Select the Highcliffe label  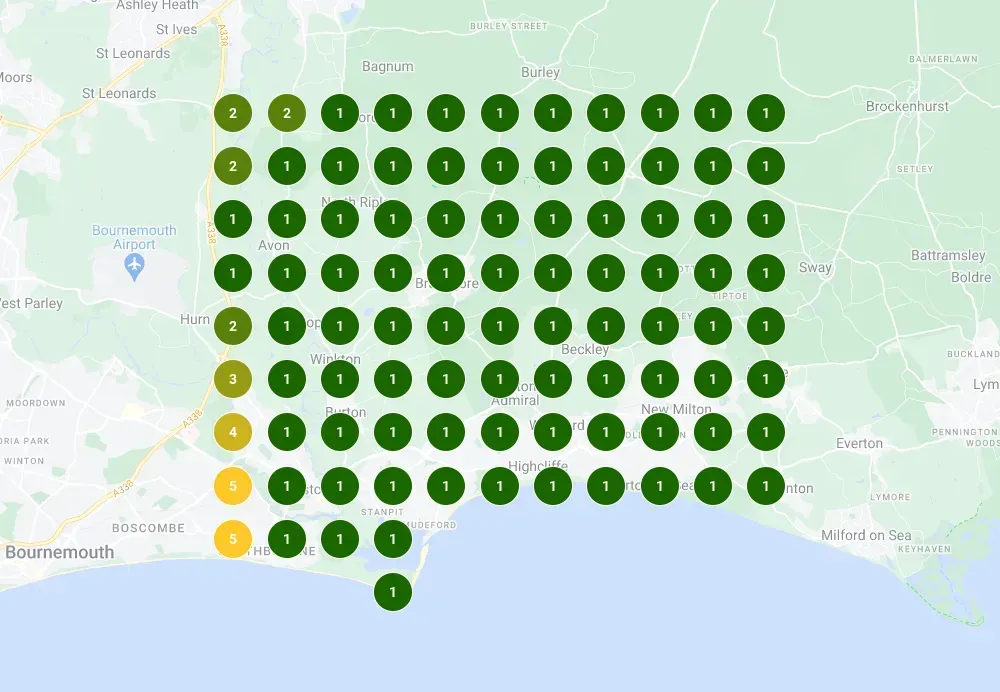(x=538, y=467)
